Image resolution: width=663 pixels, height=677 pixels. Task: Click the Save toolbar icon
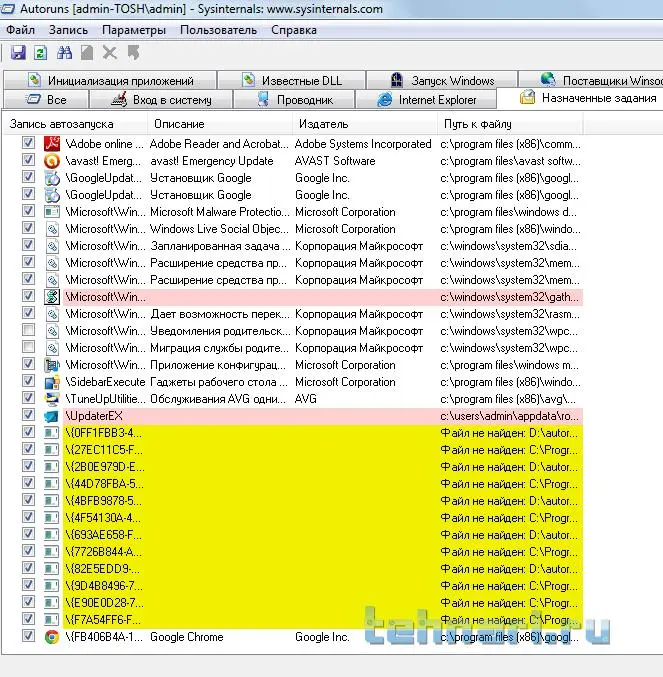pyautogui.click(x=18, y=53)
